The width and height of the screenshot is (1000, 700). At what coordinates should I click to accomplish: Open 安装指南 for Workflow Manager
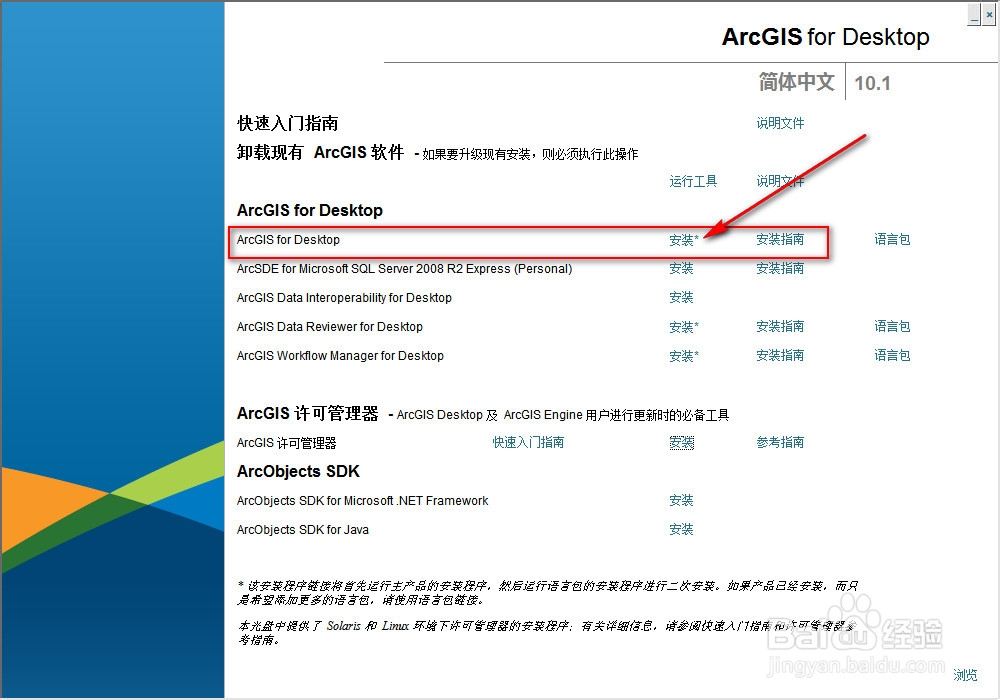(780, 356)
